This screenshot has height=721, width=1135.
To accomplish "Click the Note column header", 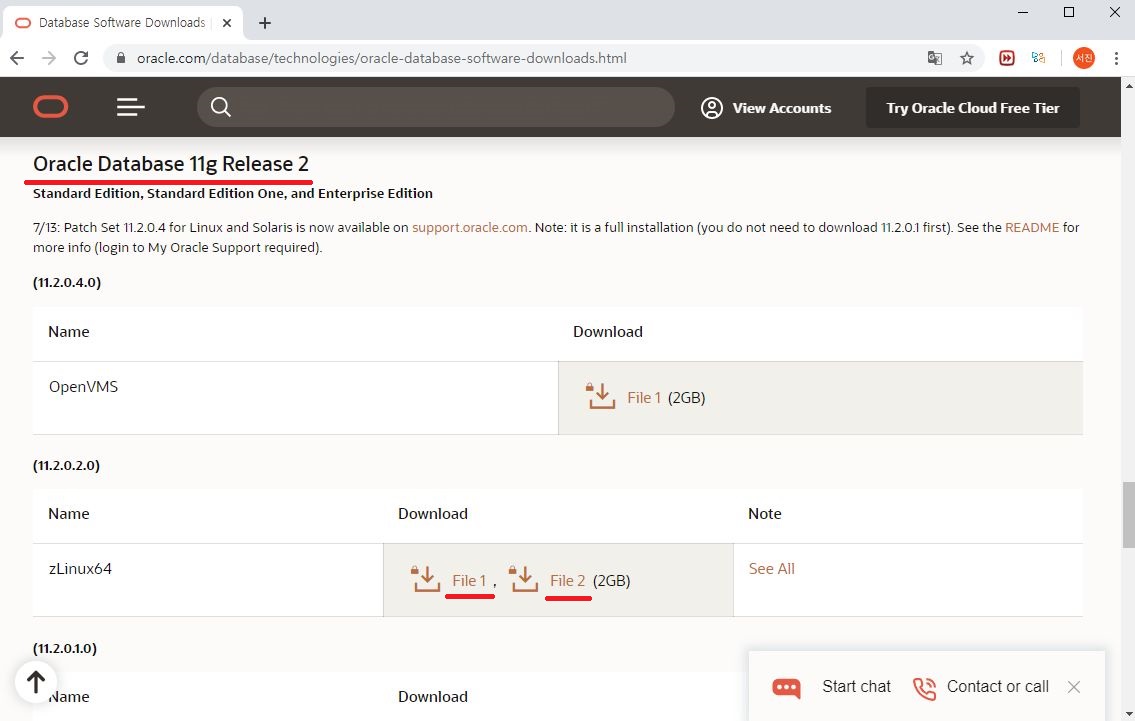I will pyautogui.click(x=764, y=514).
